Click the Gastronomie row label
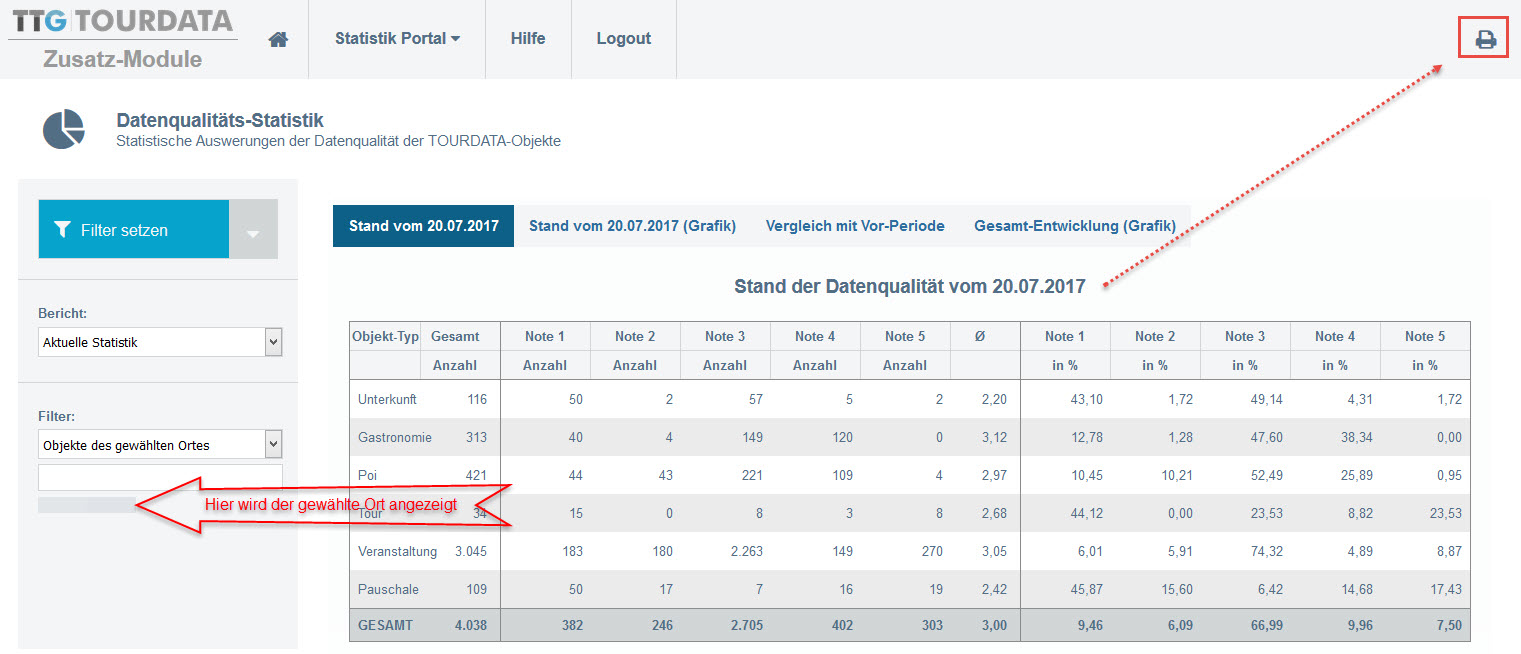Viewport: 1521px width, 654px height. (x=395, y=438)
